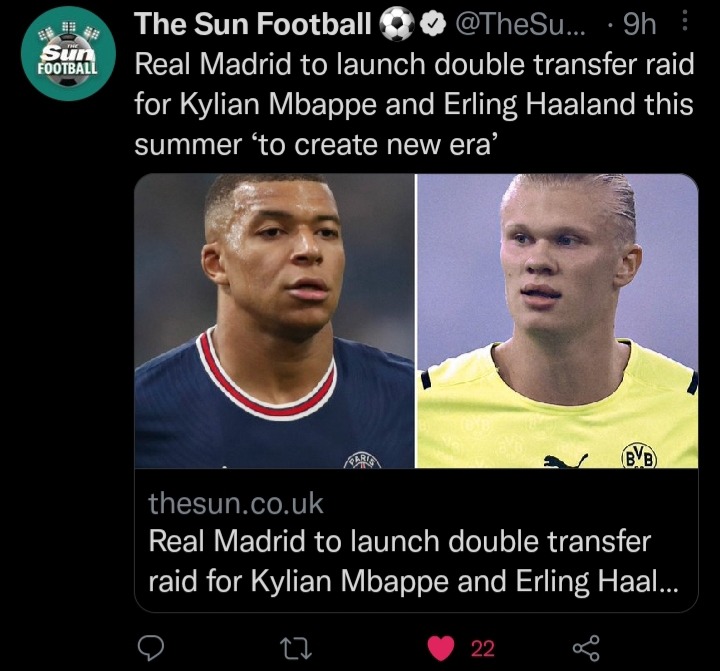
Task: Click the verified checkmark badge
Action: [434, 24]
